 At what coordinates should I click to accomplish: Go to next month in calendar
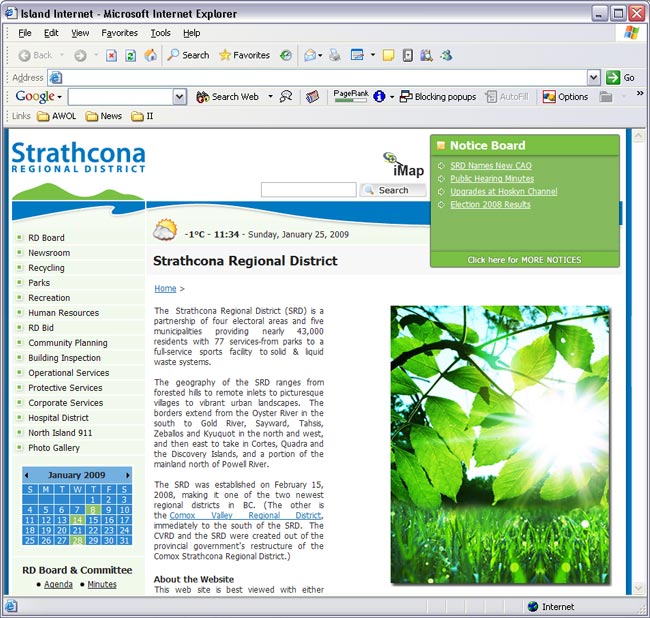[x=128, y=475]
